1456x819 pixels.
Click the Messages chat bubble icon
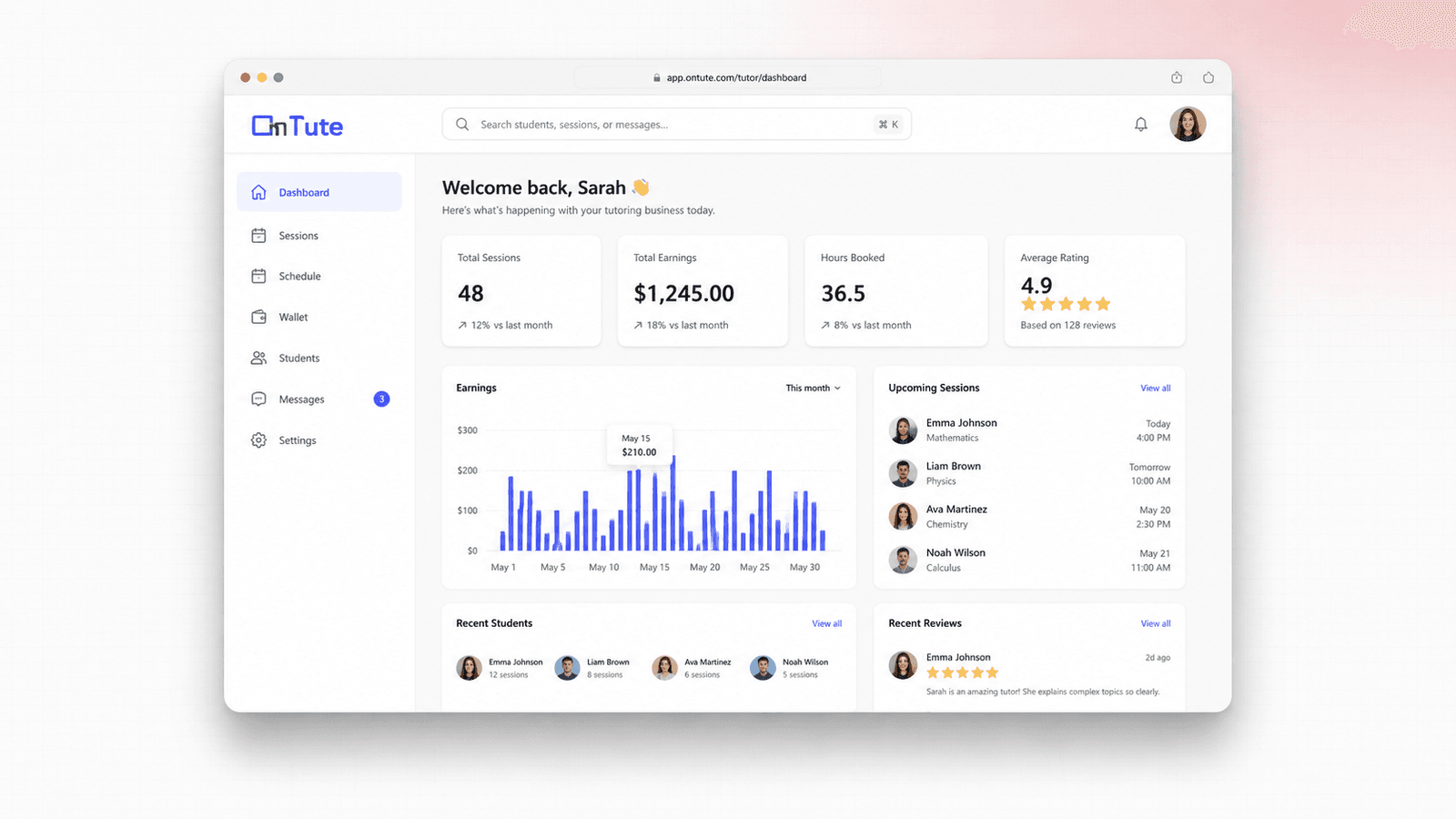[258, 399]
